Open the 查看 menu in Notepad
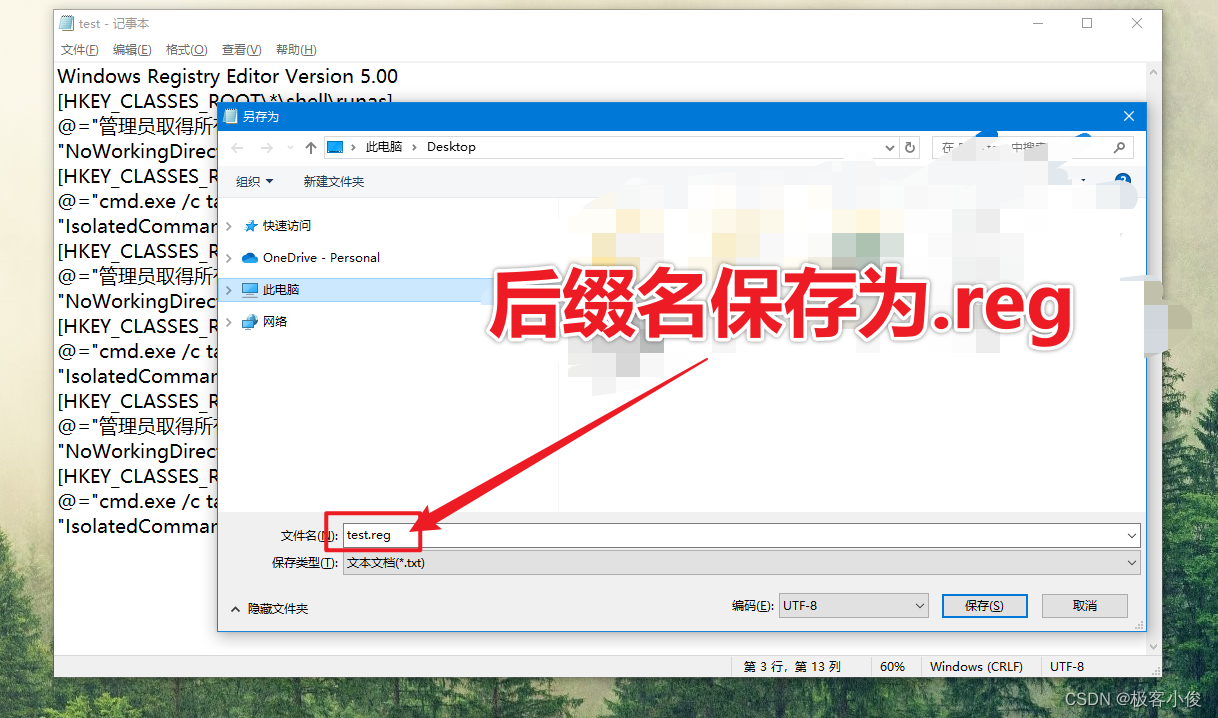The height and width of the screenshot is (718, 1218). [x=240, y=49]
